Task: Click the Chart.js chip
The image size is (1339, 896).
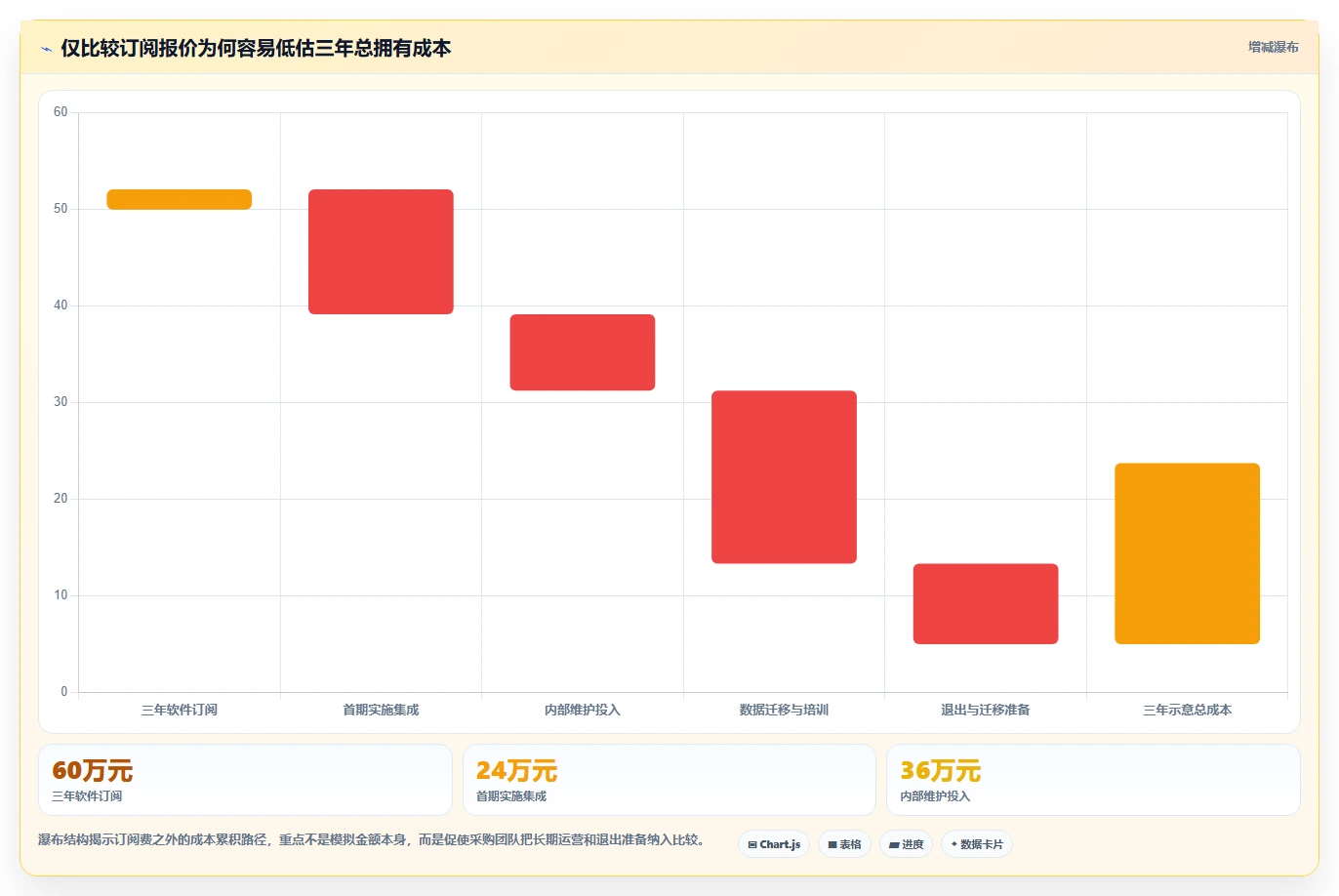Action: (774, 844)
